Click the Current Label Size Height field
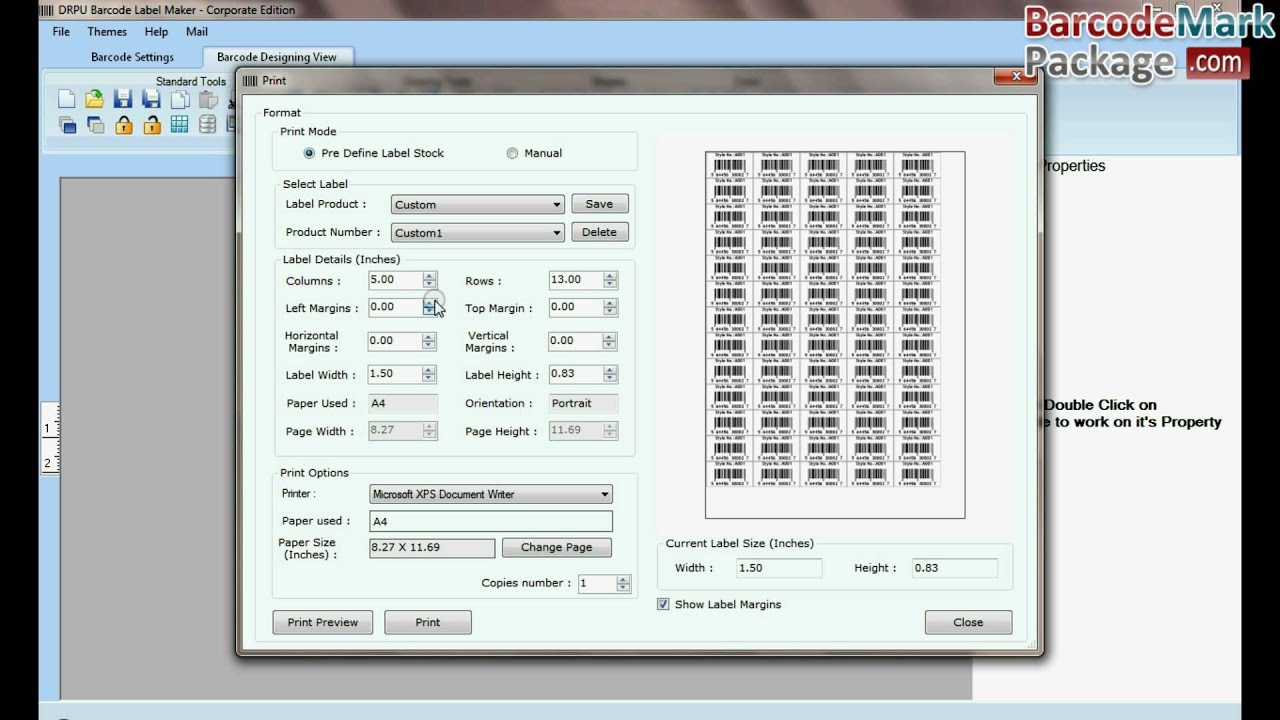 coord(954,568)
